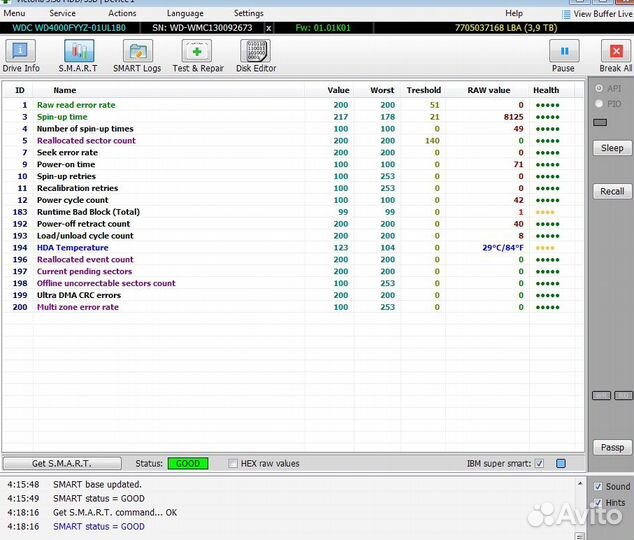Click the Break All icon
The height and width of the screenshot is (540, 634).
(x=615, y=56)
